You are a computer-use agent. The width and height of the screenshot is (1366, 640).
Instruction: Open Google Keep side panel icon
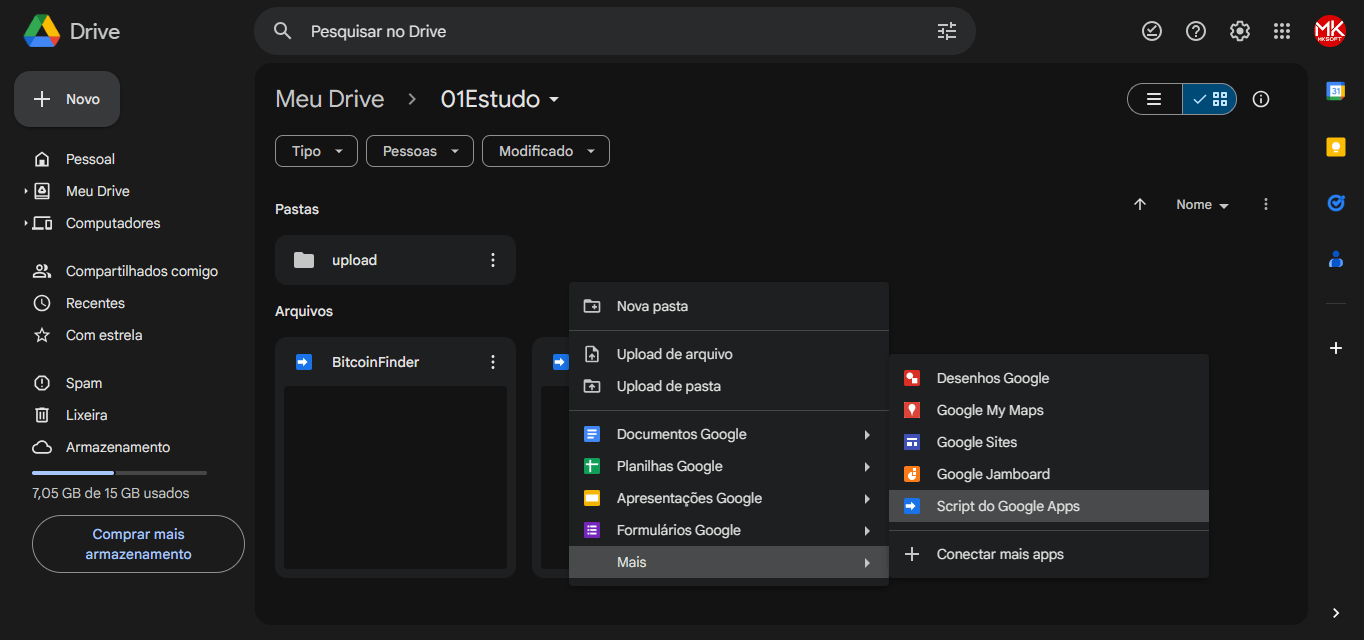coord(1335,147)
